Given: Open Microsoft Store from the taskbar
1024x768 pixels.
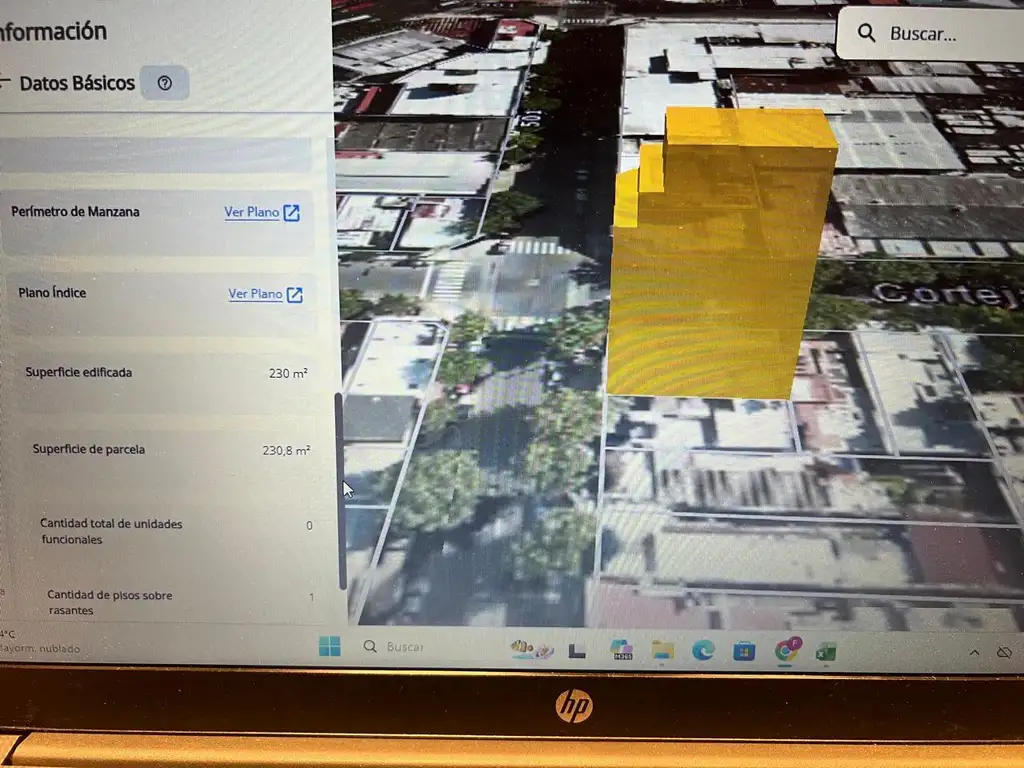Looking at the screenshot, I should coord(744,650).
